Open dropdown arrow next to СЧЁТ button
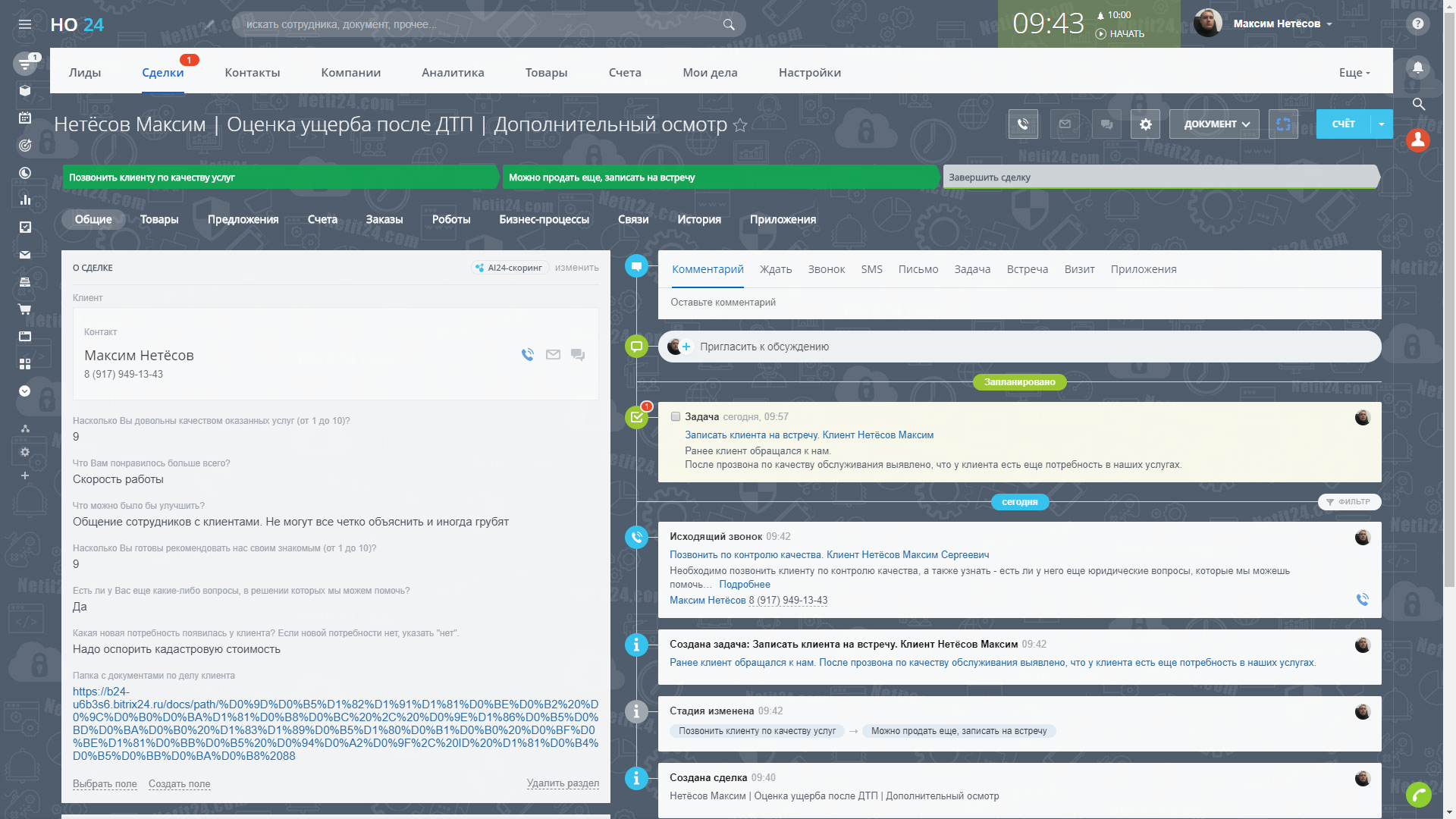The image size is (1456, 819). pyautogui.click(x=1382, y=124)
